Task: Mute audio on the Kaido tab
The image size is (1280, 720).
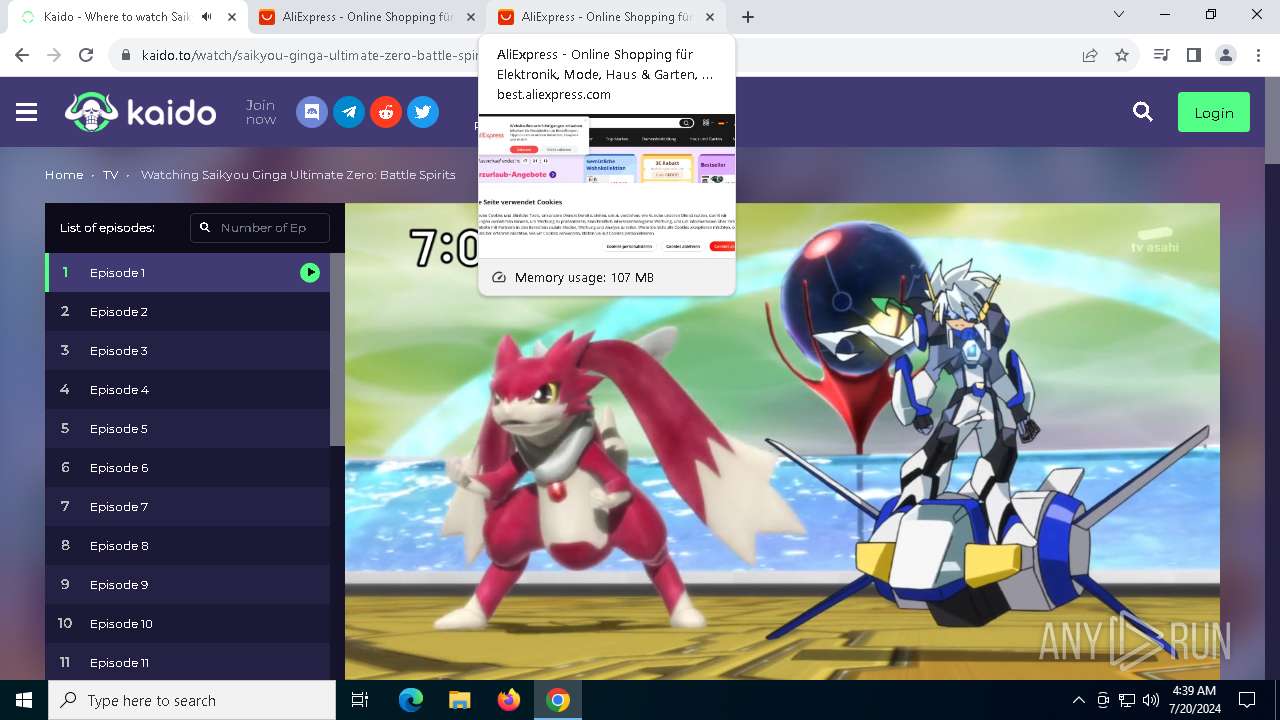Action: click(207, 17)
